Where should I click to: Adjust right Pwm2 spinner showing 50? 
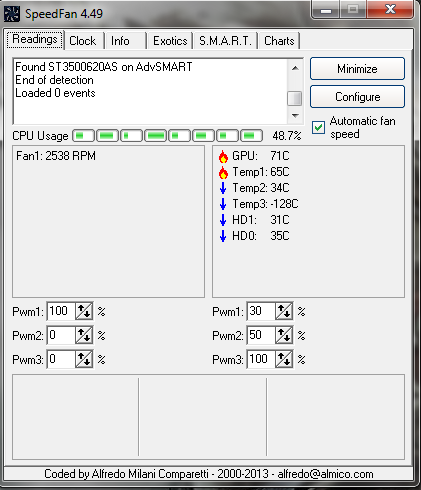click(x=284, y=335)
